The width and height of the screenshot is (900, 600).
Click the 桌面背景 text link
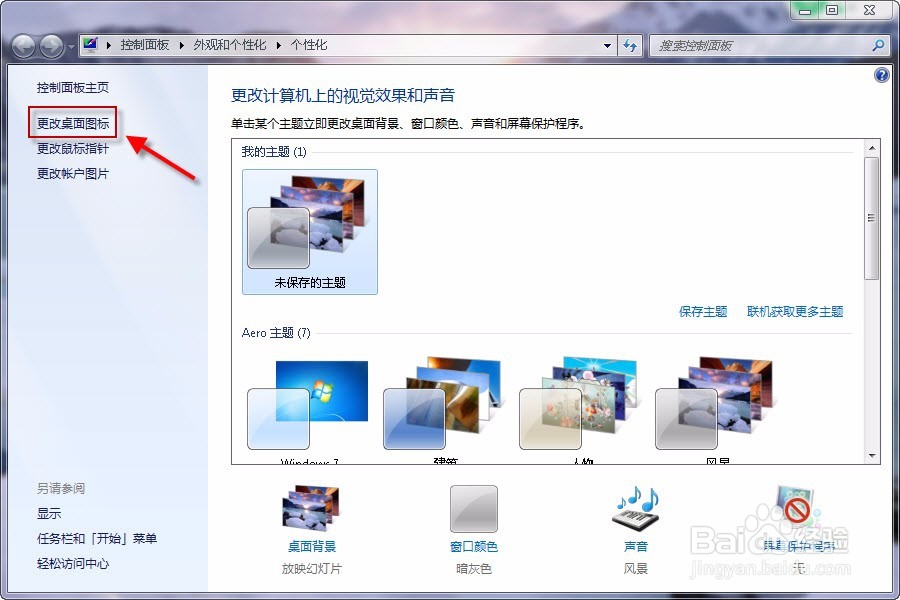point(312,547)
